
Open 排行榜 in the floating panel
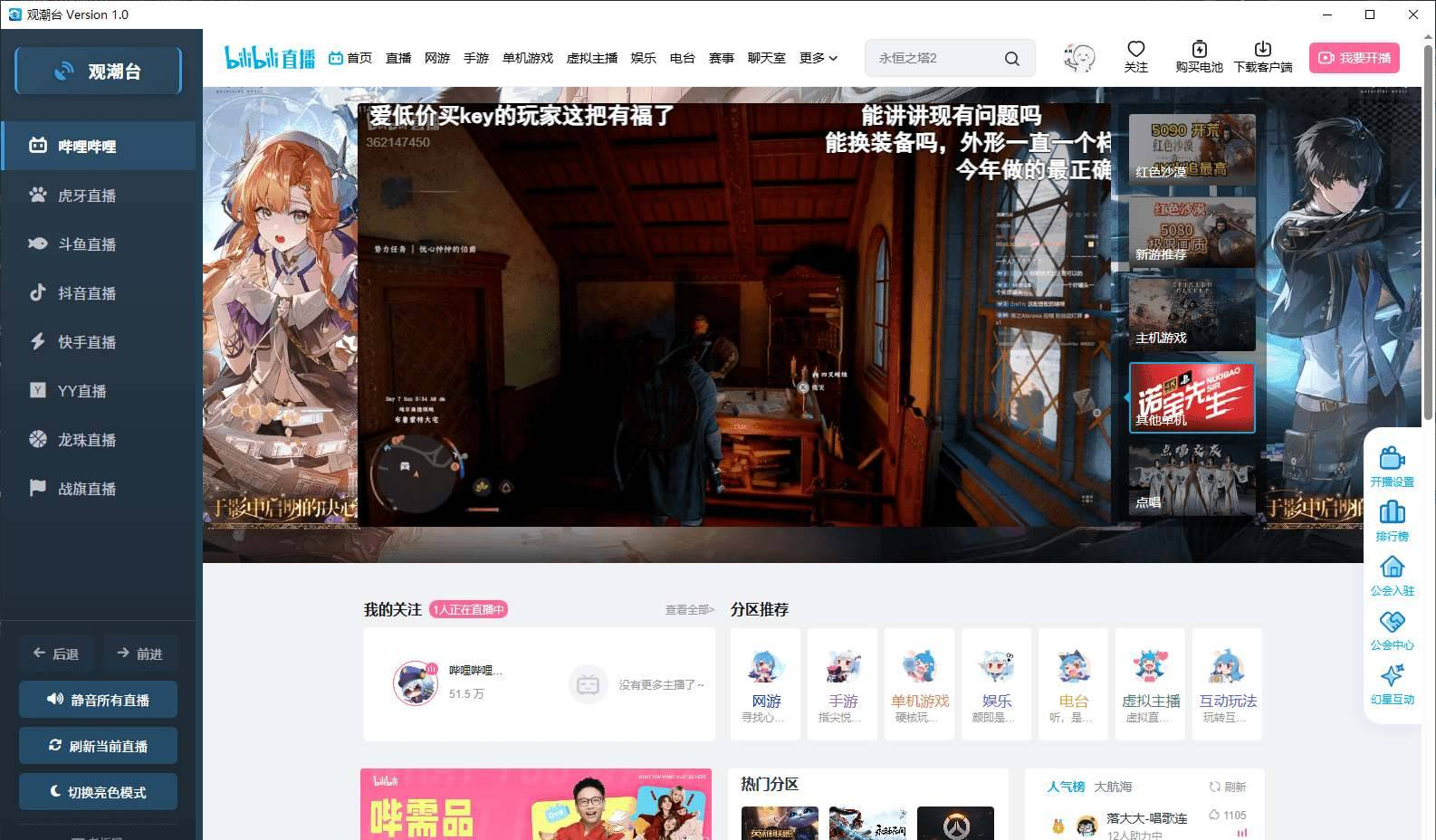[x=1392, y=521]
